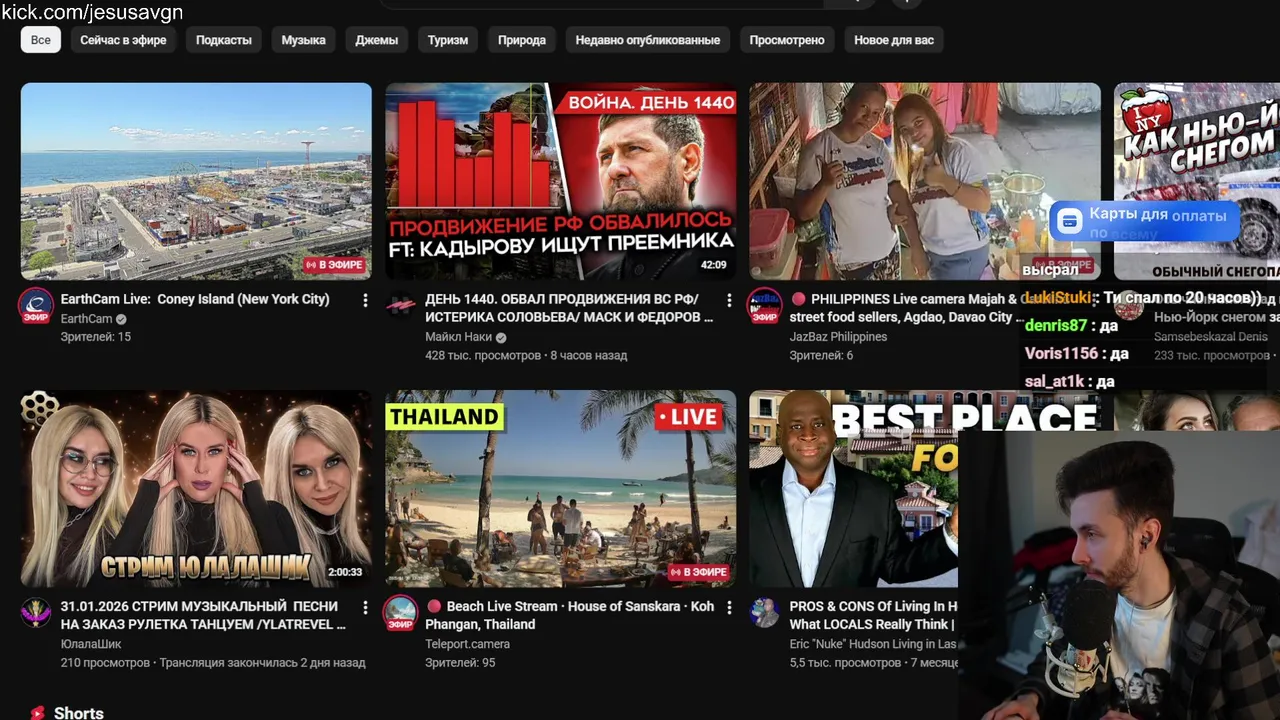The width and height of the screenshot is (1280, 720).
Task: Open "Beach Live Stream · House of Sanskara" title
Action: coord(570,615)
